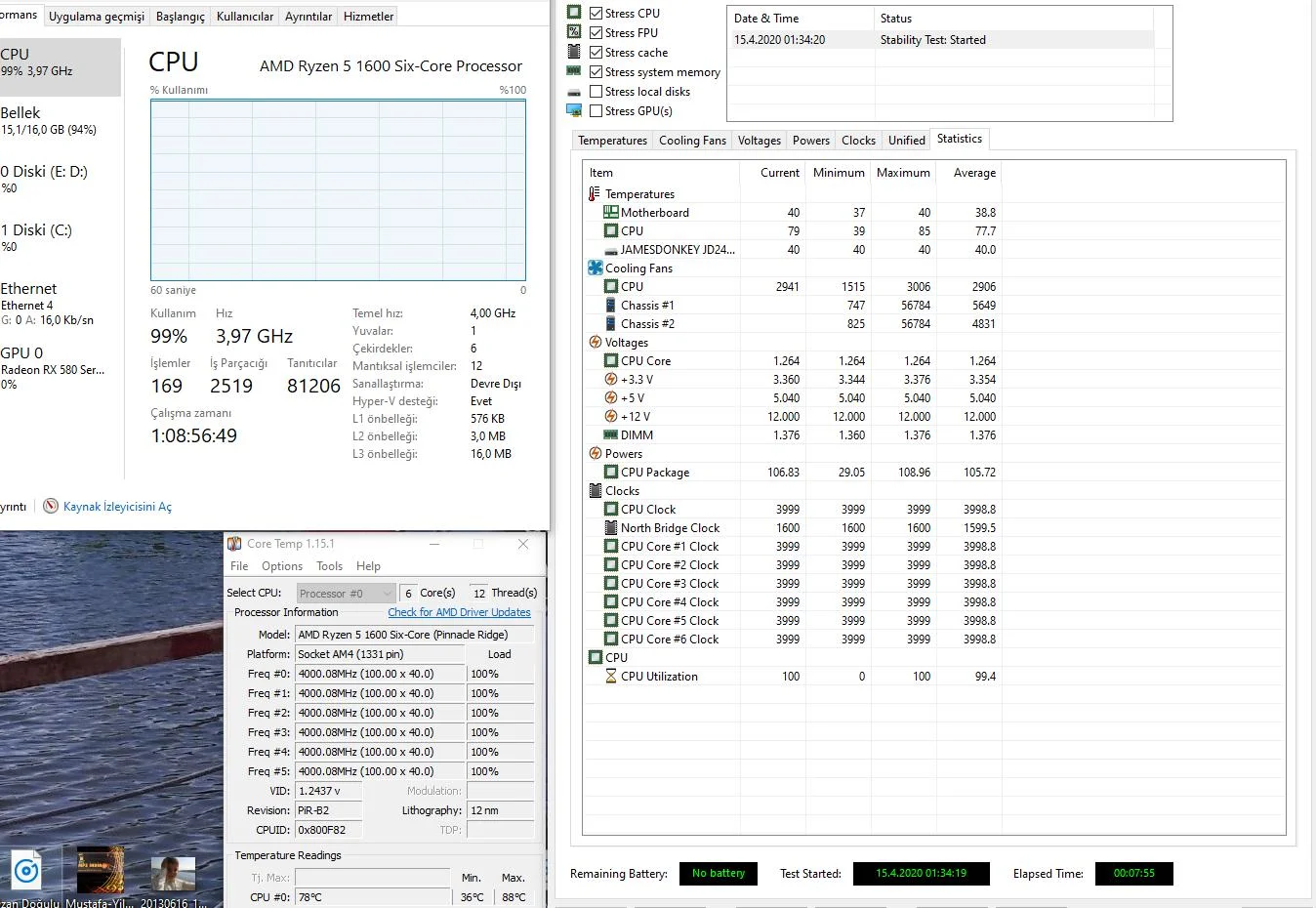Enable the Stress local disks option
1316x908 pixels.
[x=596, y=92]
